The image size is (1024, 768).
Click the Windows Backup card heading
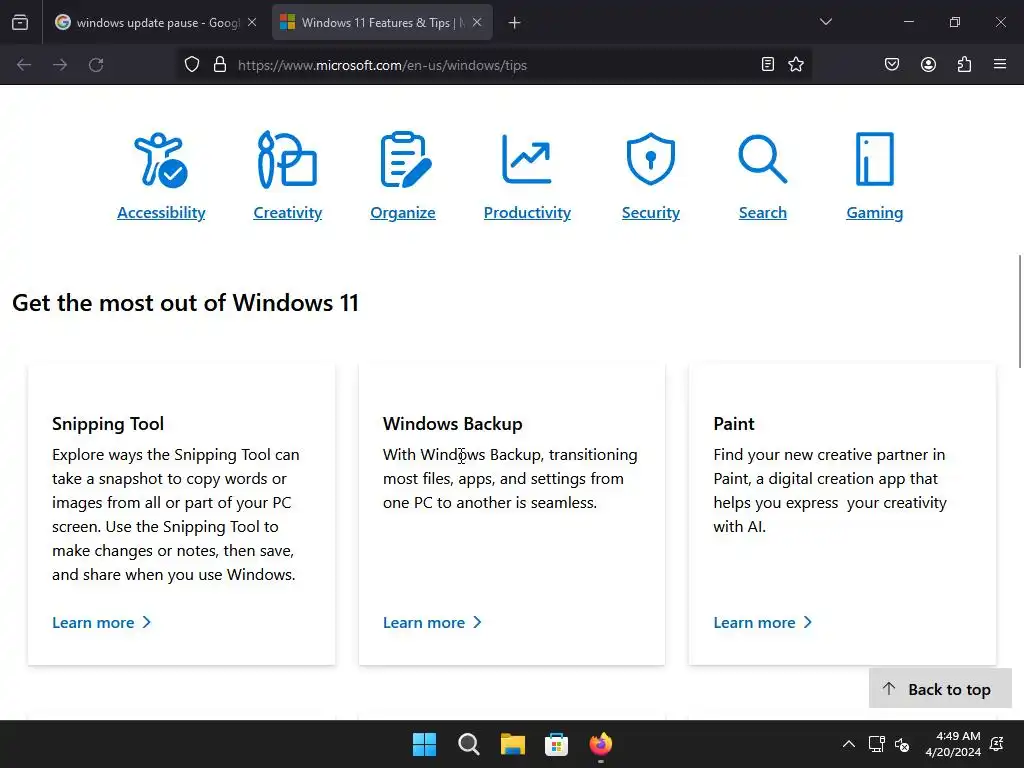pos(453,424)
